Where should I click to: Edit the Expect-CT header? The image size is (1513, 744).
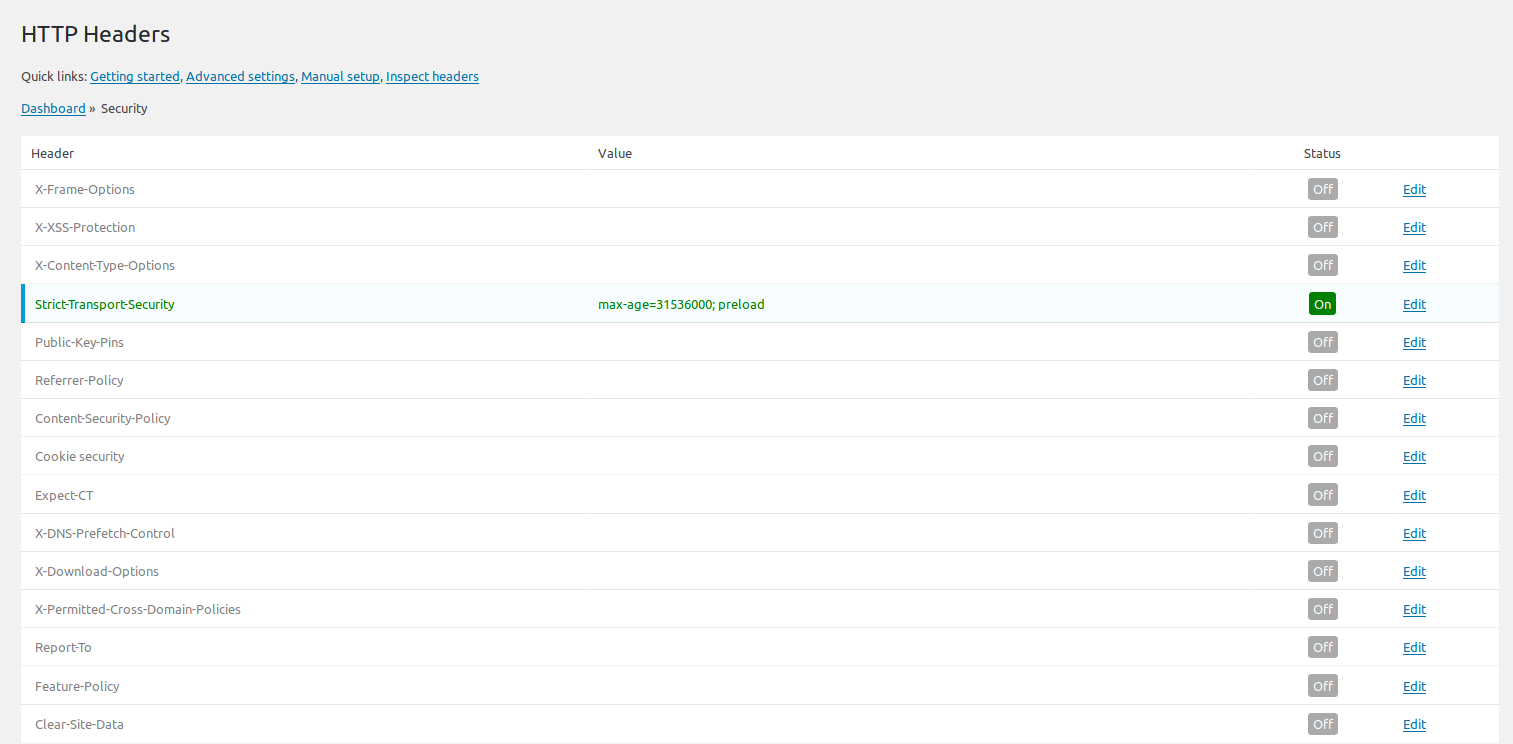pyautogui.click(x=1414, y=495)
